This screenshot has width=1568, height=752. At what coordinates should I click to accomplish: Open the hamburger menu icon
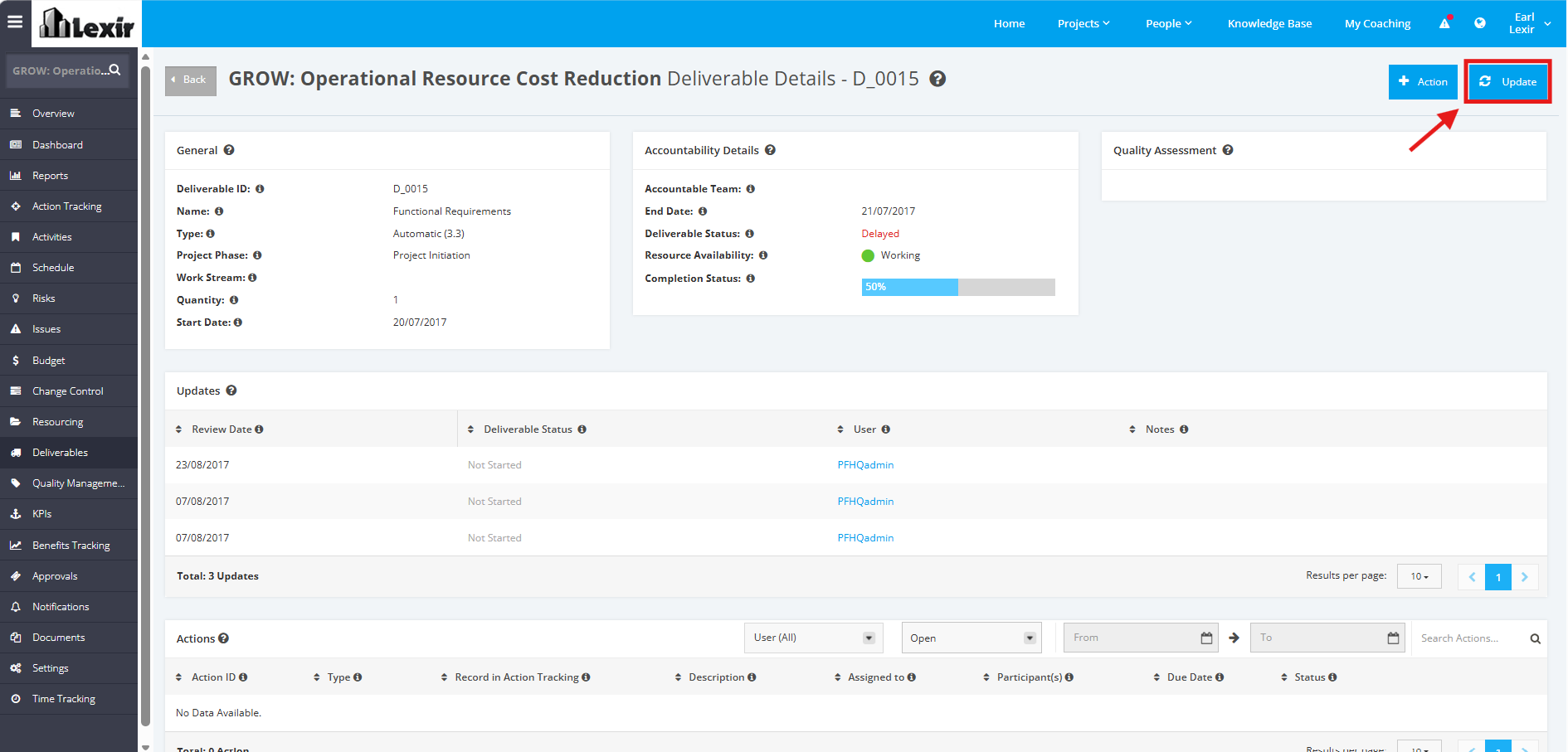pyautogui.click(x=15, y=22)
